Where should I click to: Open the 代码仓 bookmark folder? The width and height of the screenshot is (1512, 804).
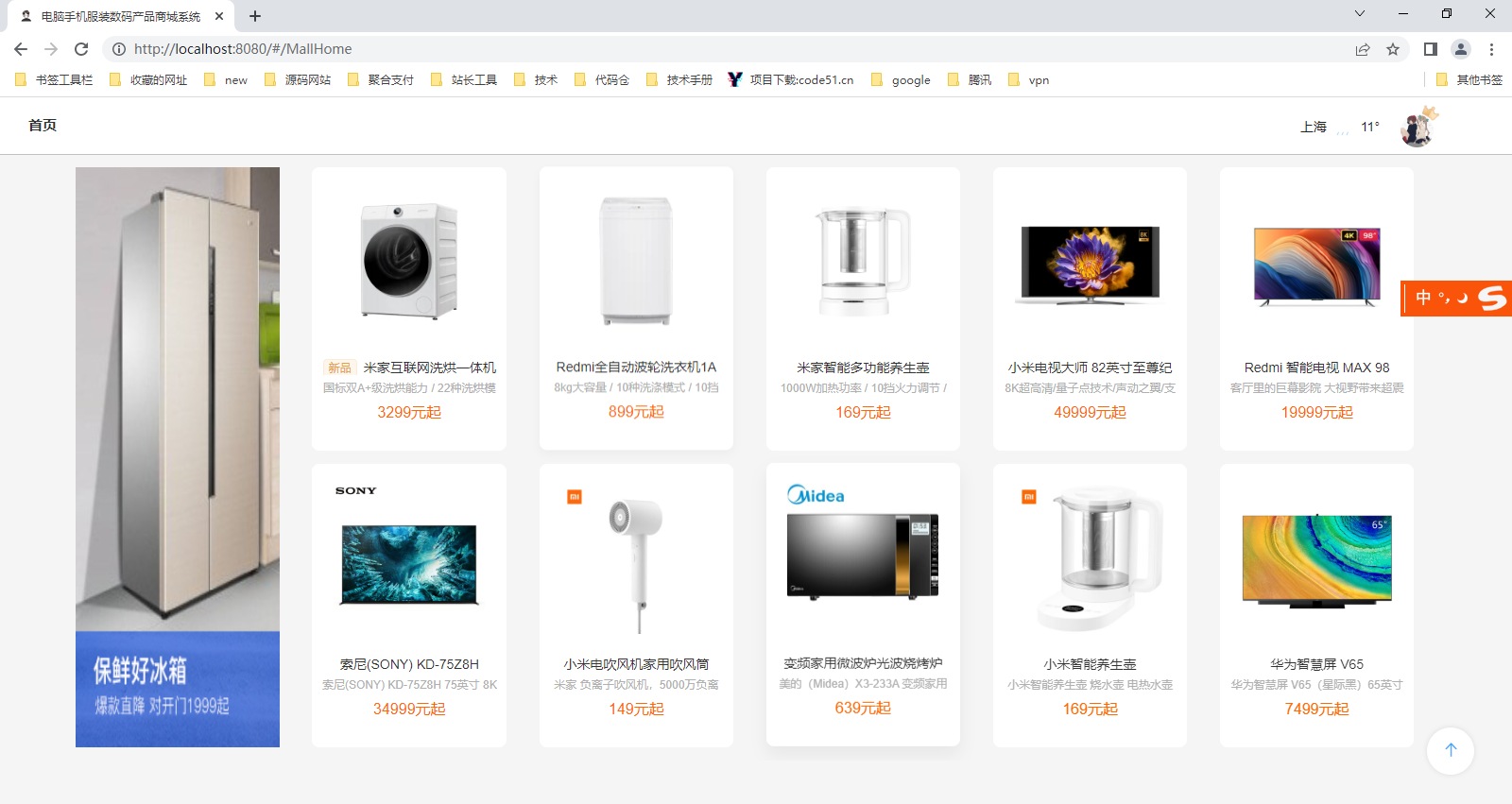coord(602,80)
